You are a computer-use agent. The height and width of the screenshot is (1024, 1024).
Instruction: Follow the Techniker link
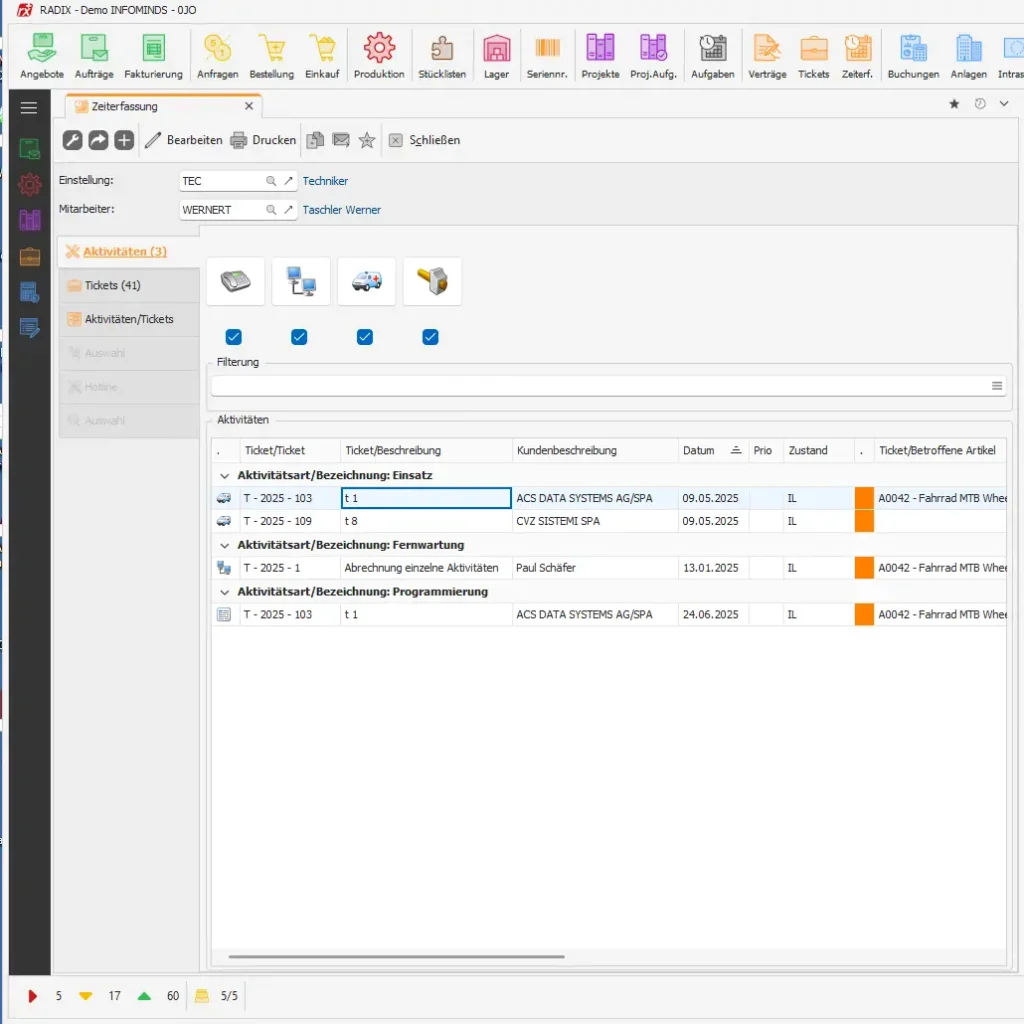tap(325, 181)
